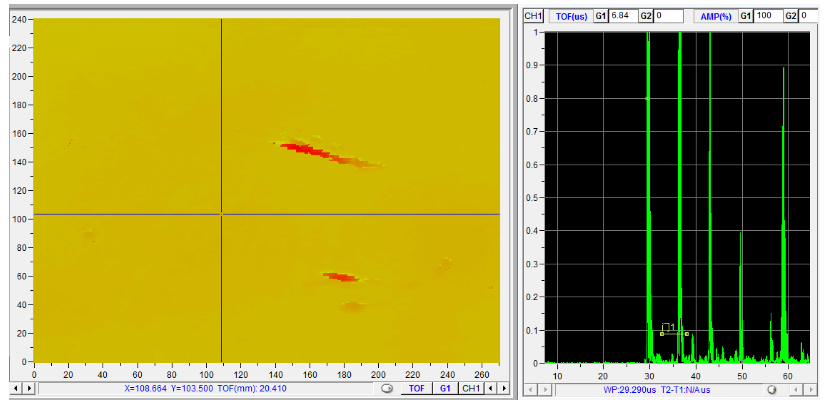
Task: Click the G2 button next to TOF value 6.84
Action: point(646,16)
